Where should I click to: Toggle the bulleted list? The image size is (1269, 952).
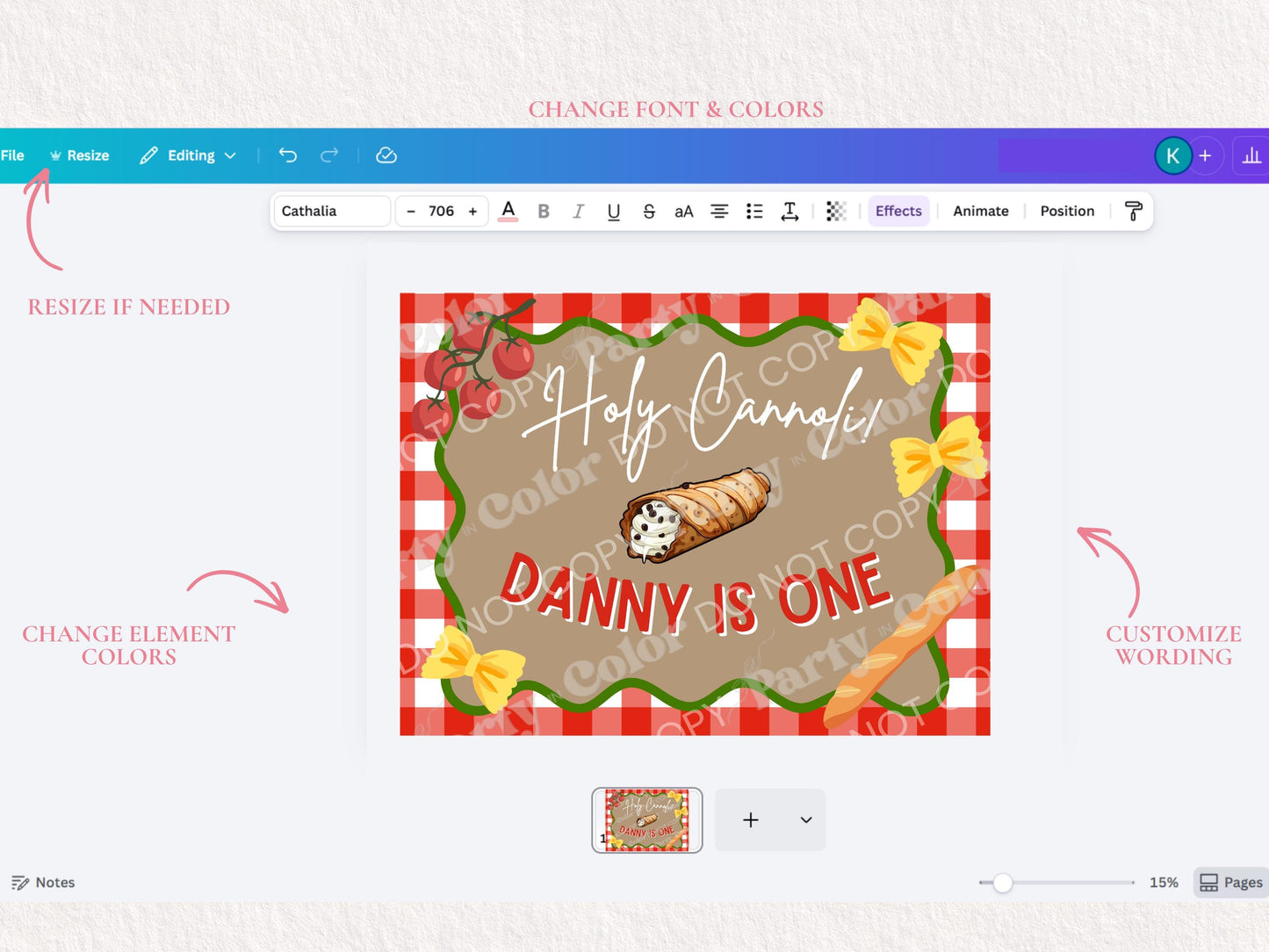[x=754, y=211]
